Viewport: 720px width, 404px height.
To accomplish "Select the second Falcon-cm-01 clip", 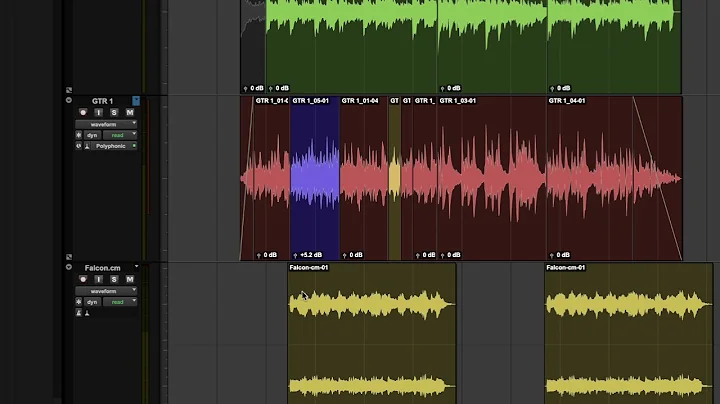I will 629,334.
